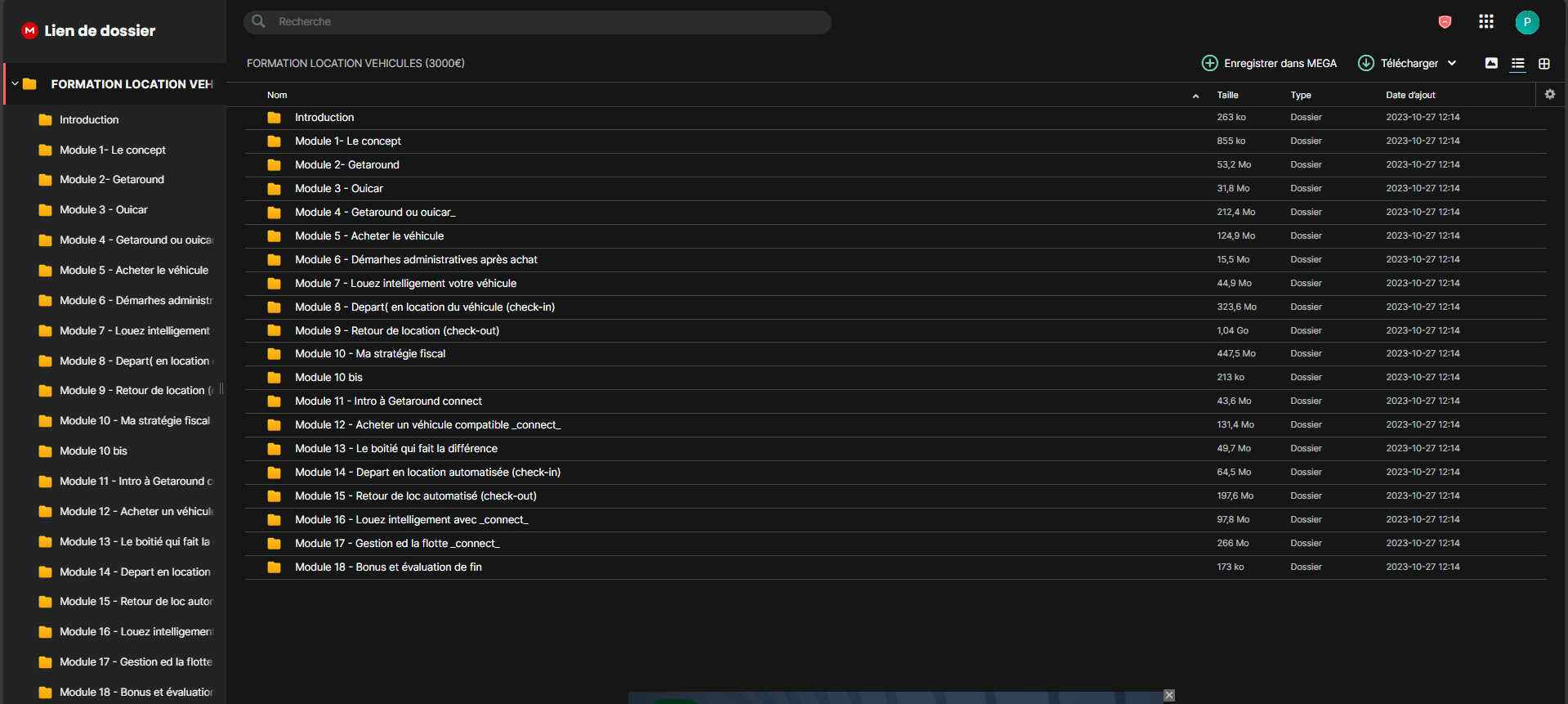
Task: Click the 1,04 Go size cell
Action: click(1232, 330)
